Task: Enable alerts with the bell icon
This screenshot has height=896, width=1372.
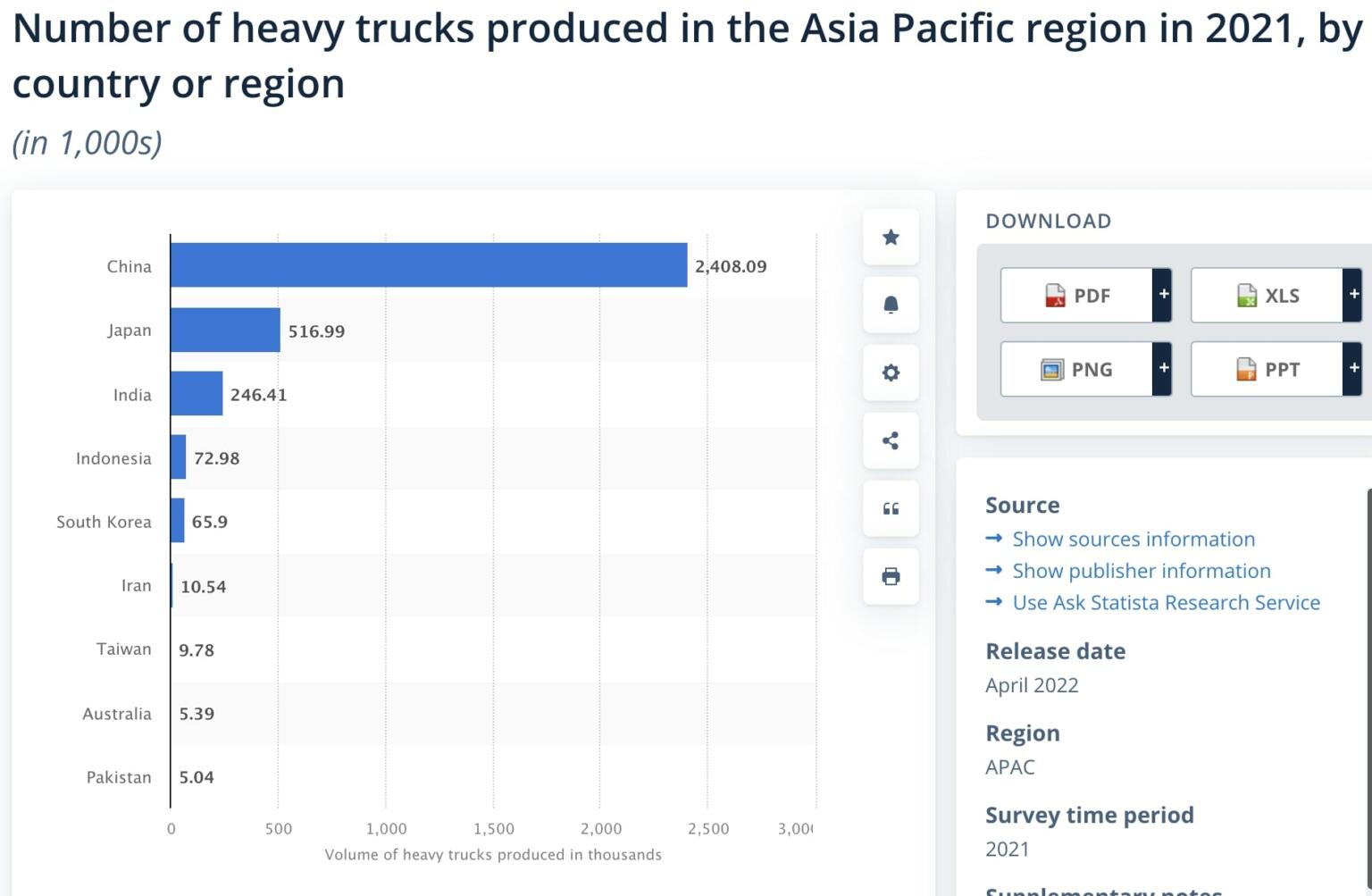Action: tap(890, 305)
